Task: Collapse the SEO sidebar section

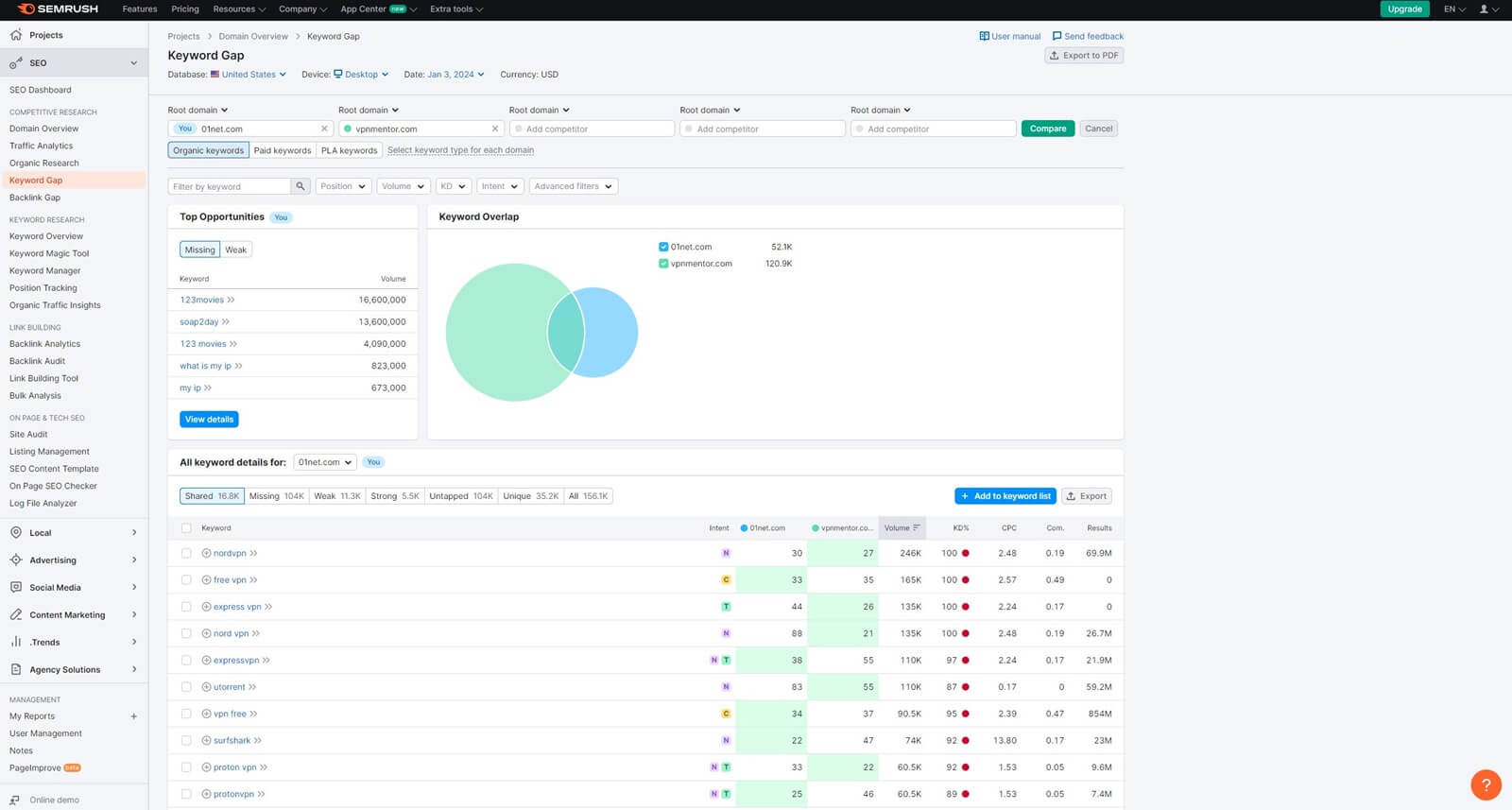Action: (x=133, y=63)
